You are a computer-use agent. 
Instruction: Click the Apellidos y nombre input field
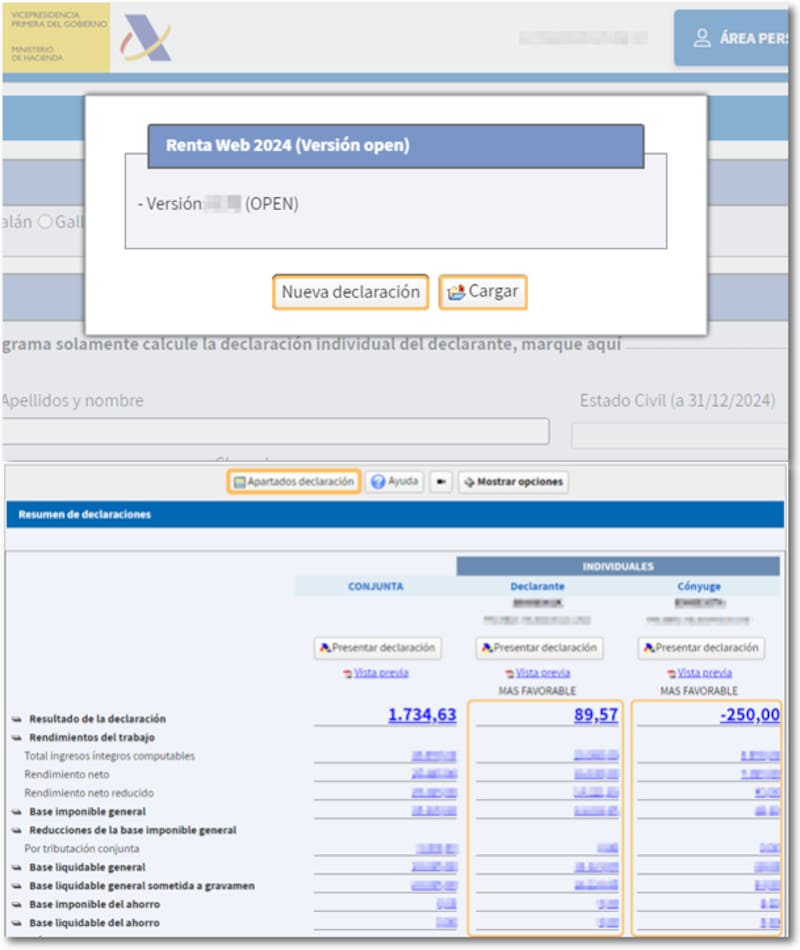275,431
